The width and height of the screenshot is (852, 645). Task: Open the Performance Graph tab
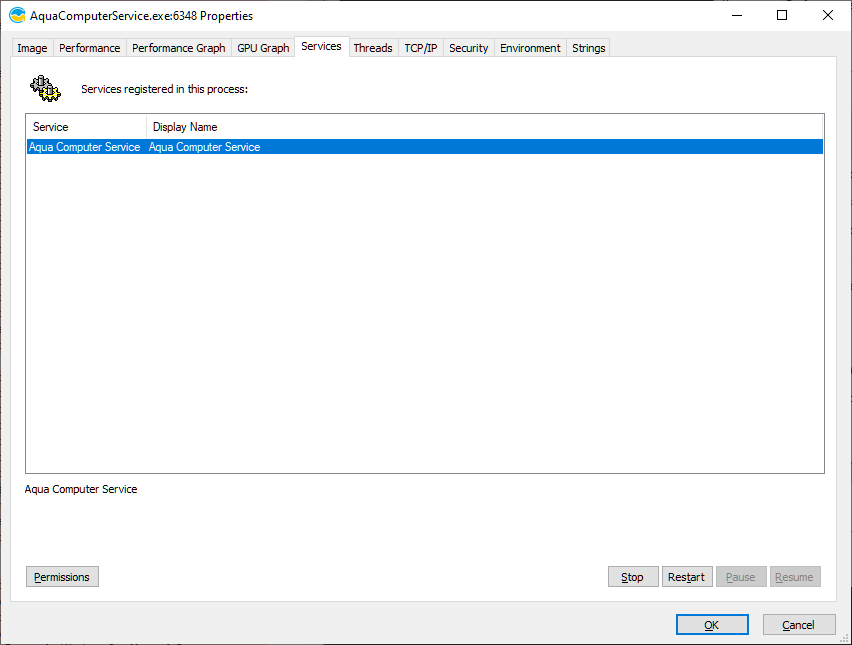[x=178, y=48]
